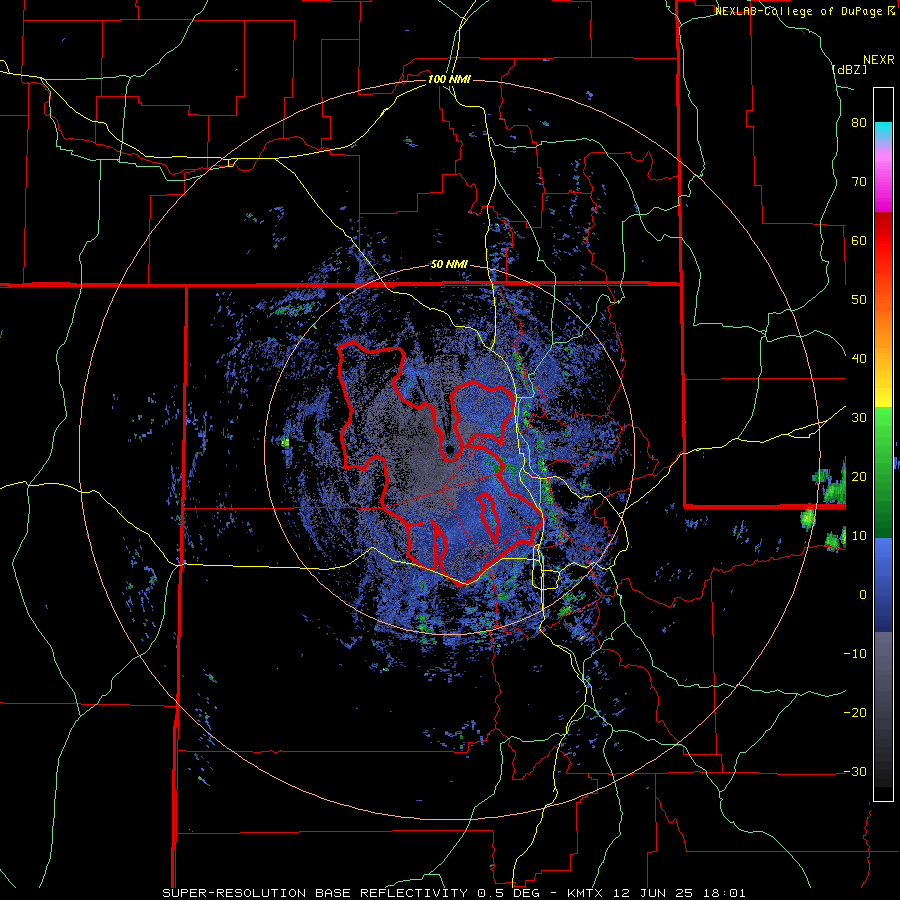900x900 pixels.
Task: Click the KMTX radar site black dot
Action: (450, 449)
